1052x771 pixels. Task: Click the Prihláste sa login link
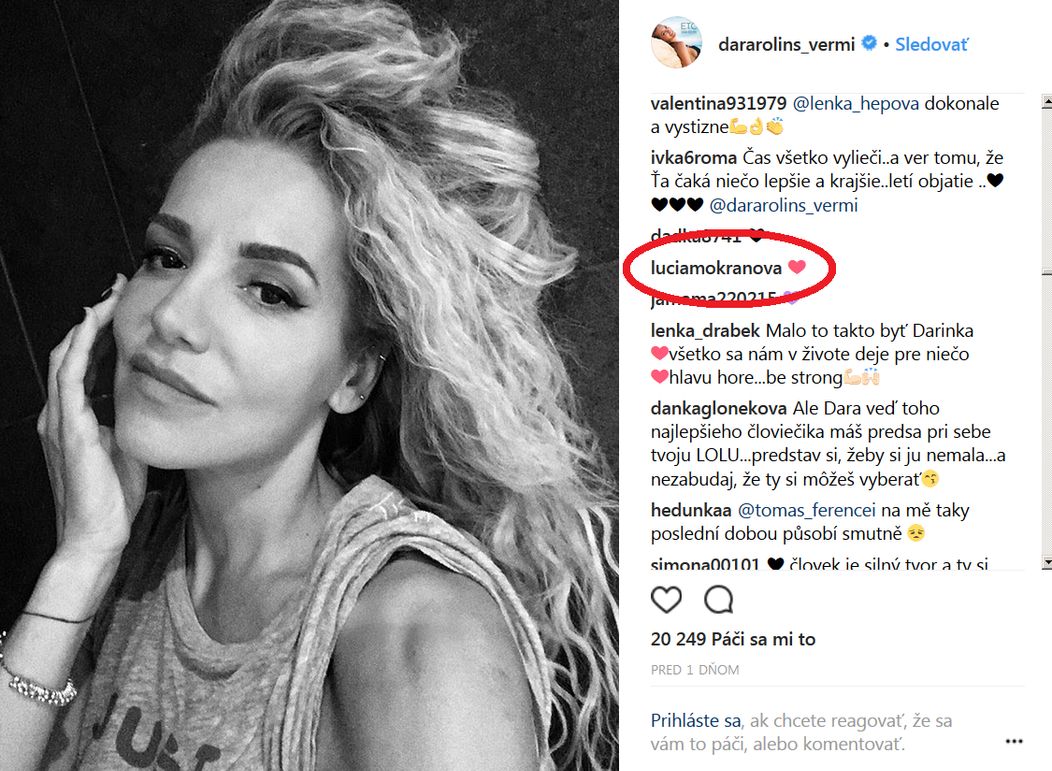[696, 720]
